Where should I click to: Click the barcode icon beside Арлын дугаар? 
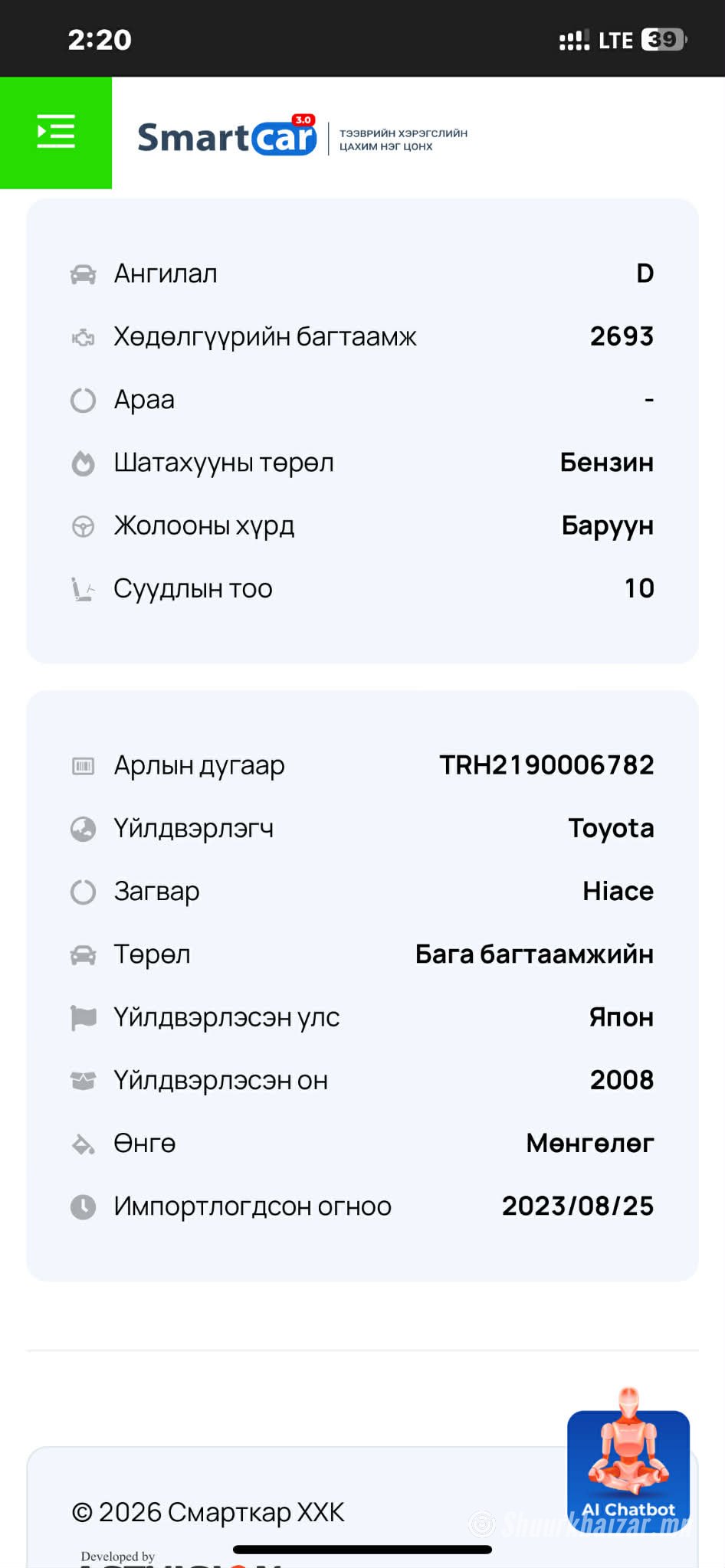tap(83, 765)
